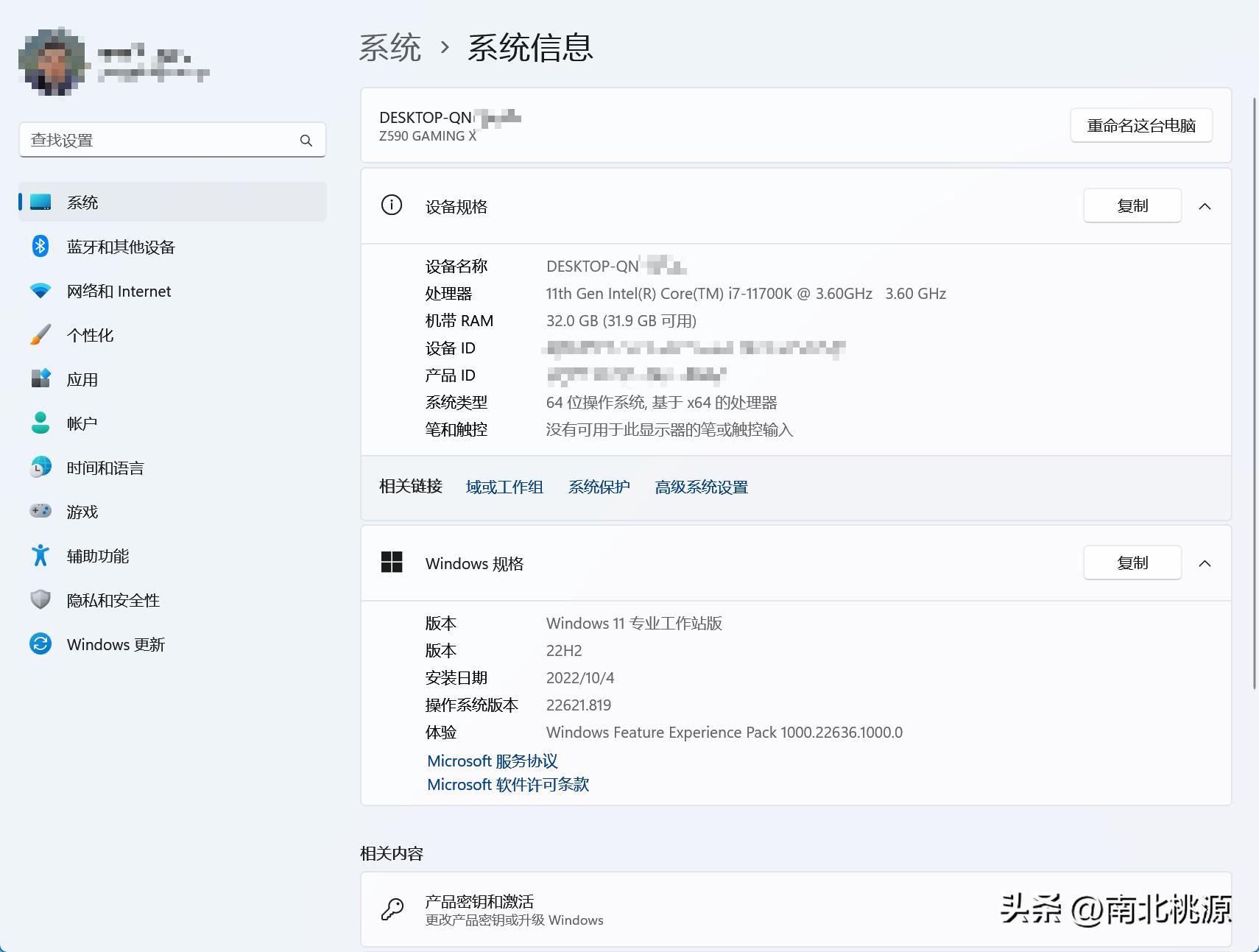Open 游戏 settings via the Xbox icon
Screen dimensions: 1259x952
pyautogui.click(x=40, y=511)
